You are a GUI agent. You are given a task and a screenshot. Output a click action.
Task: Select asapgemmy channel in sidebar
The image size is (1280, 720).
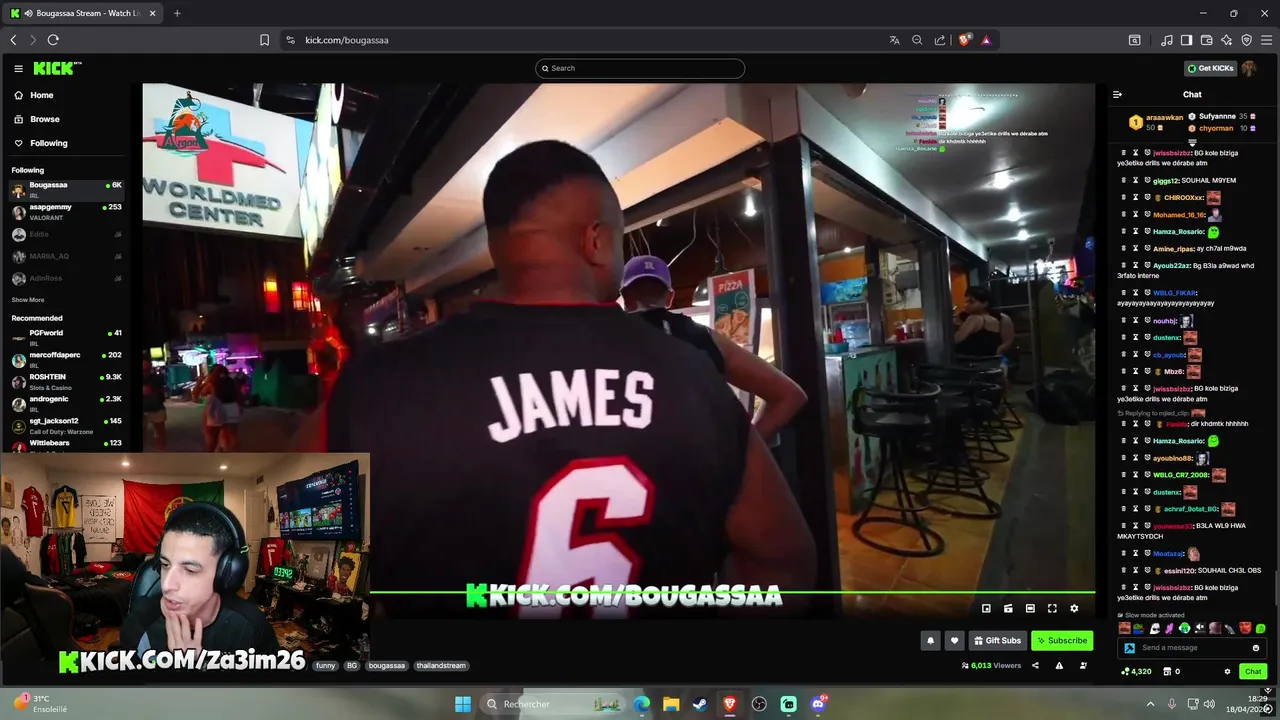click(66, 211)
